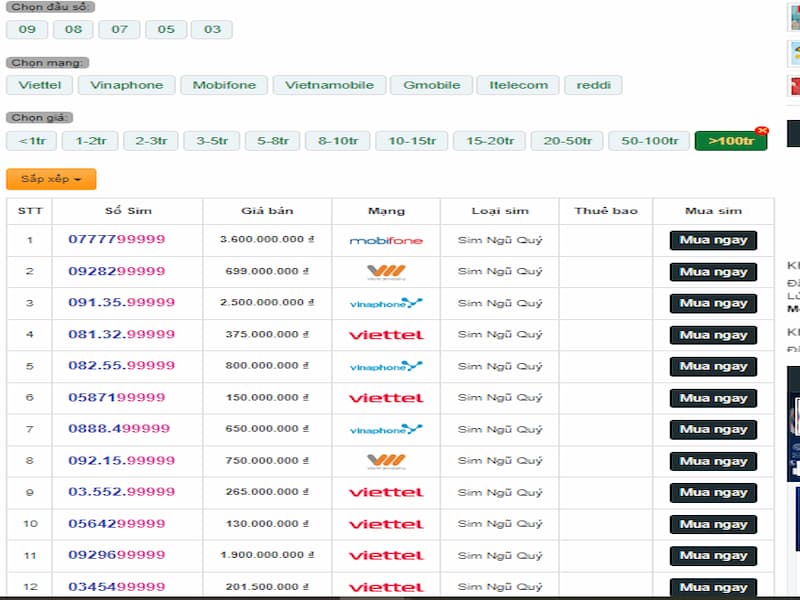Image resolution: width=800 pixels, height=600 pixels.
Task: Click Viettel logo for 0587199999
Action: point(386,398)
